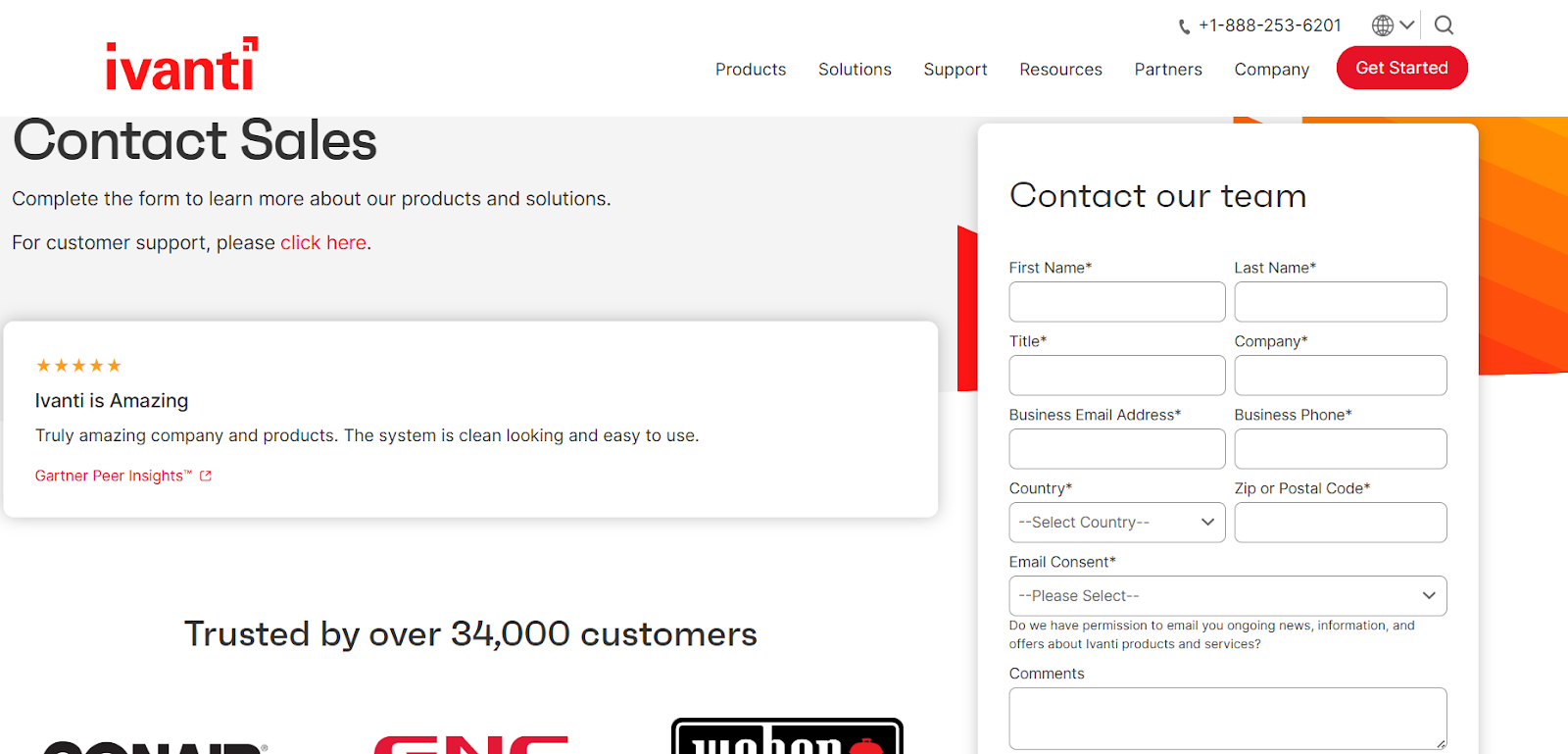Open the Email Consent dropdown
The image size is (1568, 754).
[x=1228, y=596]
